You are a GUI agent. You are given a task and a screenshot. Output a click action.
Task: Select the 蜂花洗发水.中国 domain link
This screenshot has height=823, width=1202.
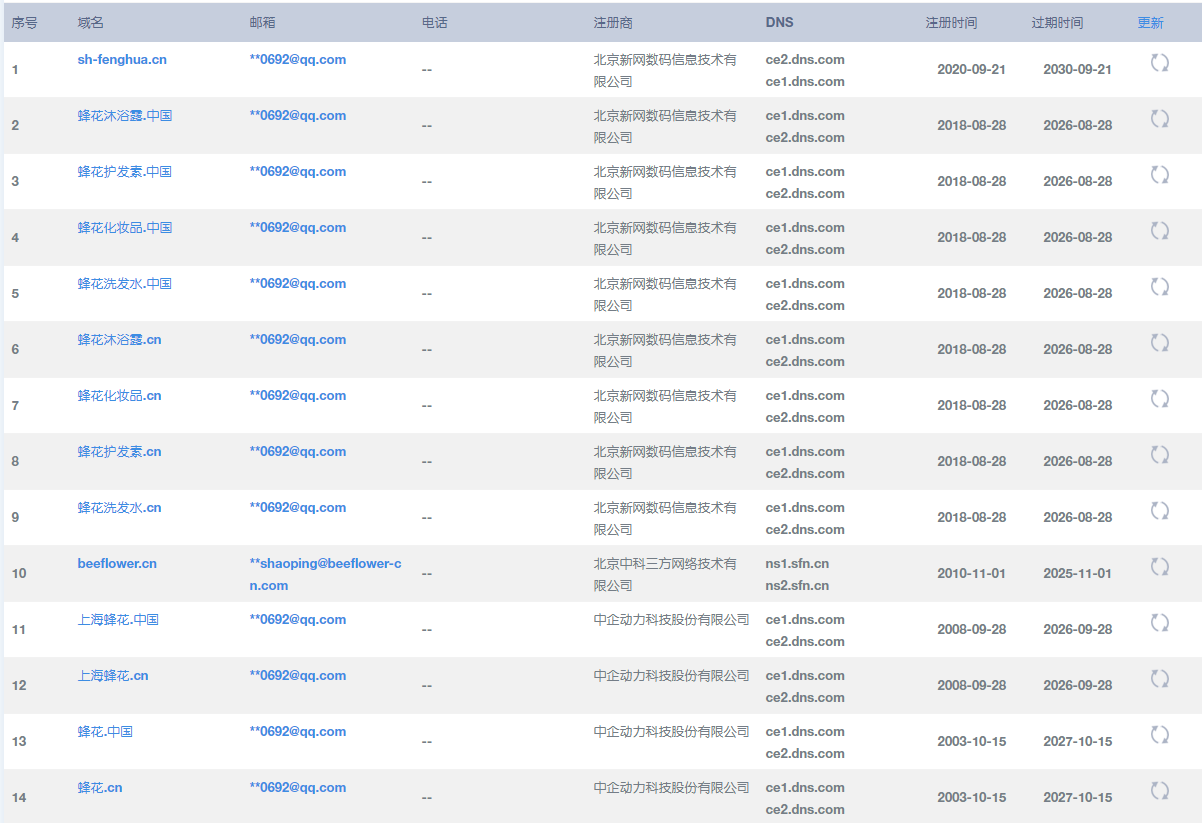pyautogui.click(x=125, y=283)
